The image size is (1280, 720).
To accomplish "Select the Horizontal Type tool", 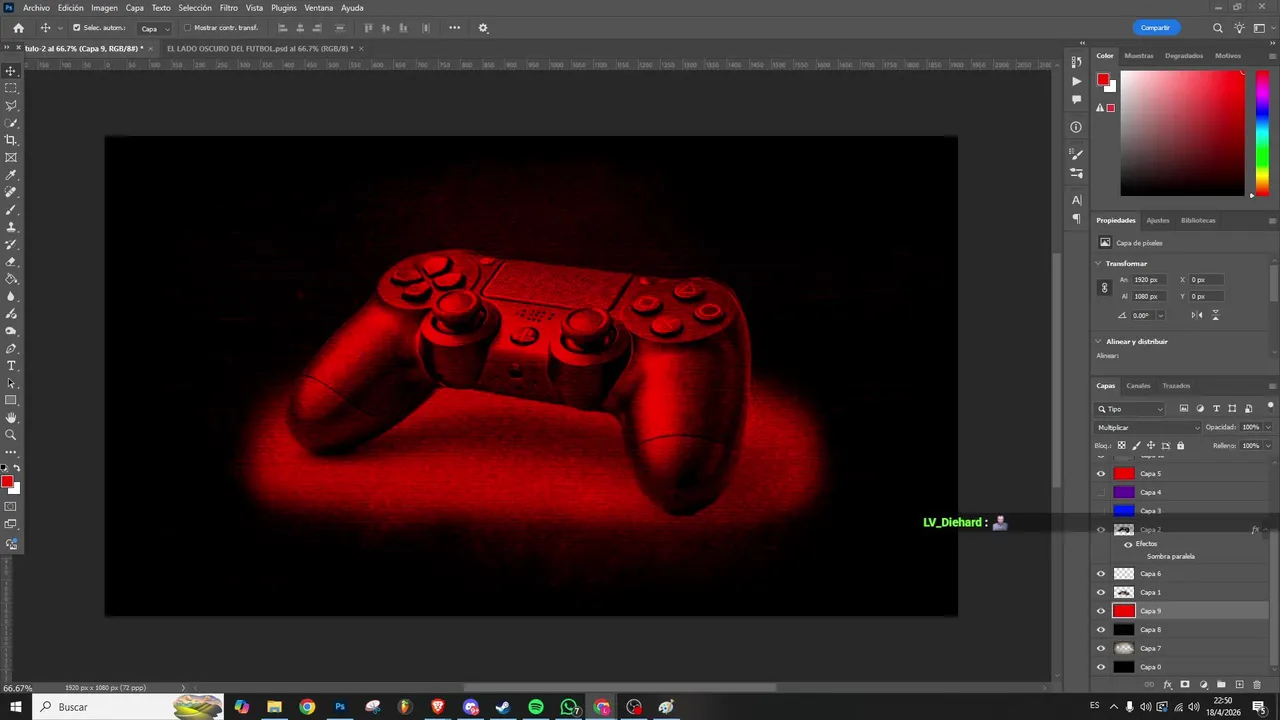I will tap(11, 366).
